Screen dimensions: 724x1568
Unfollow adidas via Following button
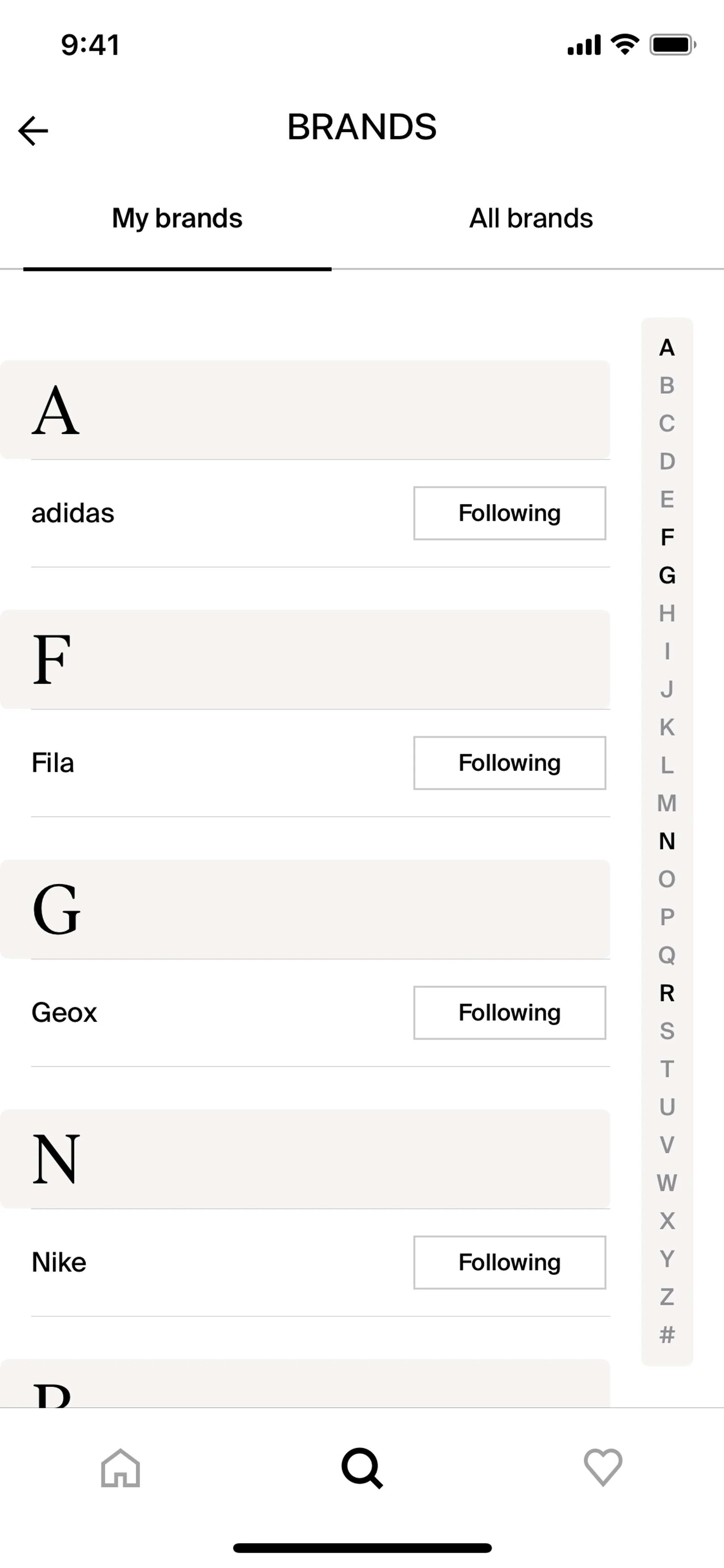(x=509, y=513)
